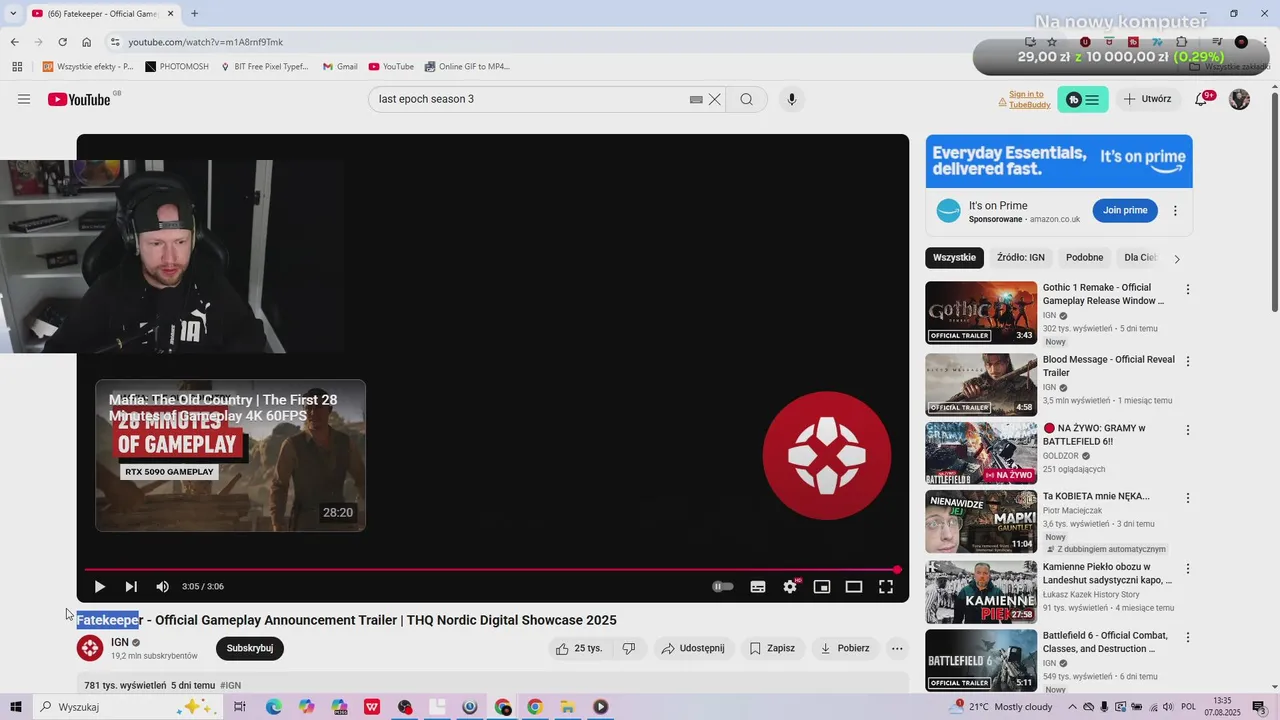
Task: Open more options for Blood Message trailer
Action: [1188, 361]
